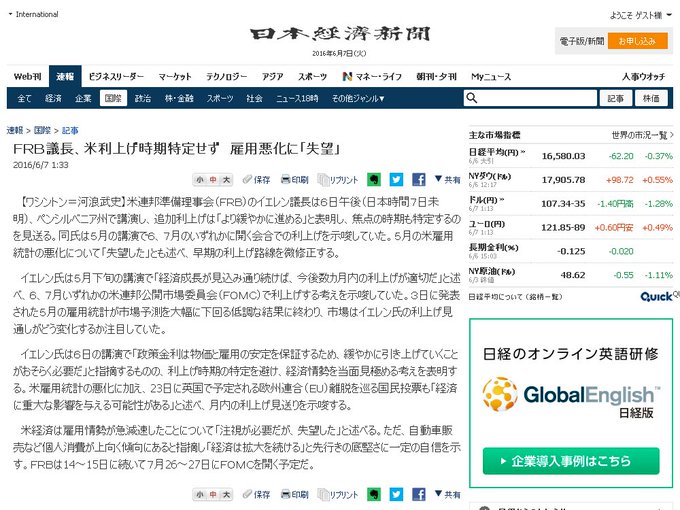
Task: Open the マーケット tab
Action: [x=175, y=77]
